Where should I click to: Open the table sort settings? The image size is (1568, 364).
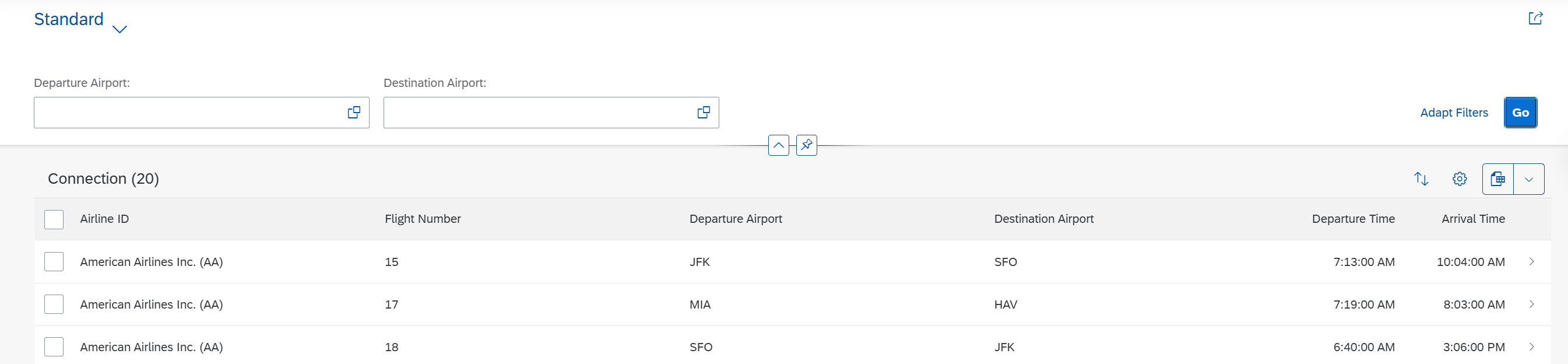click(1421, 179)
